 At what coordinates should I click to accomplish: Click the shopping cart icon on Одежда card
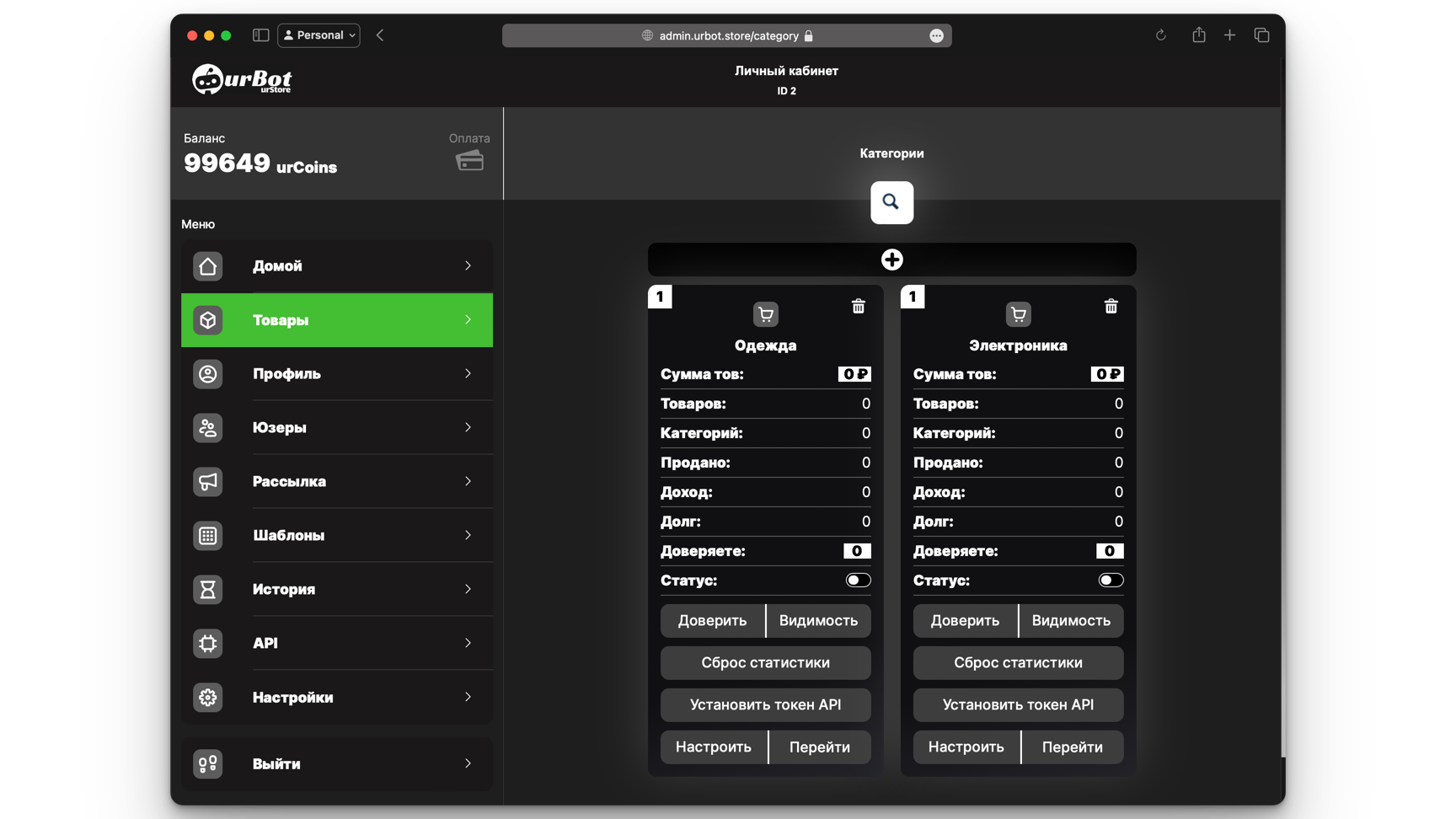point(765,313)
